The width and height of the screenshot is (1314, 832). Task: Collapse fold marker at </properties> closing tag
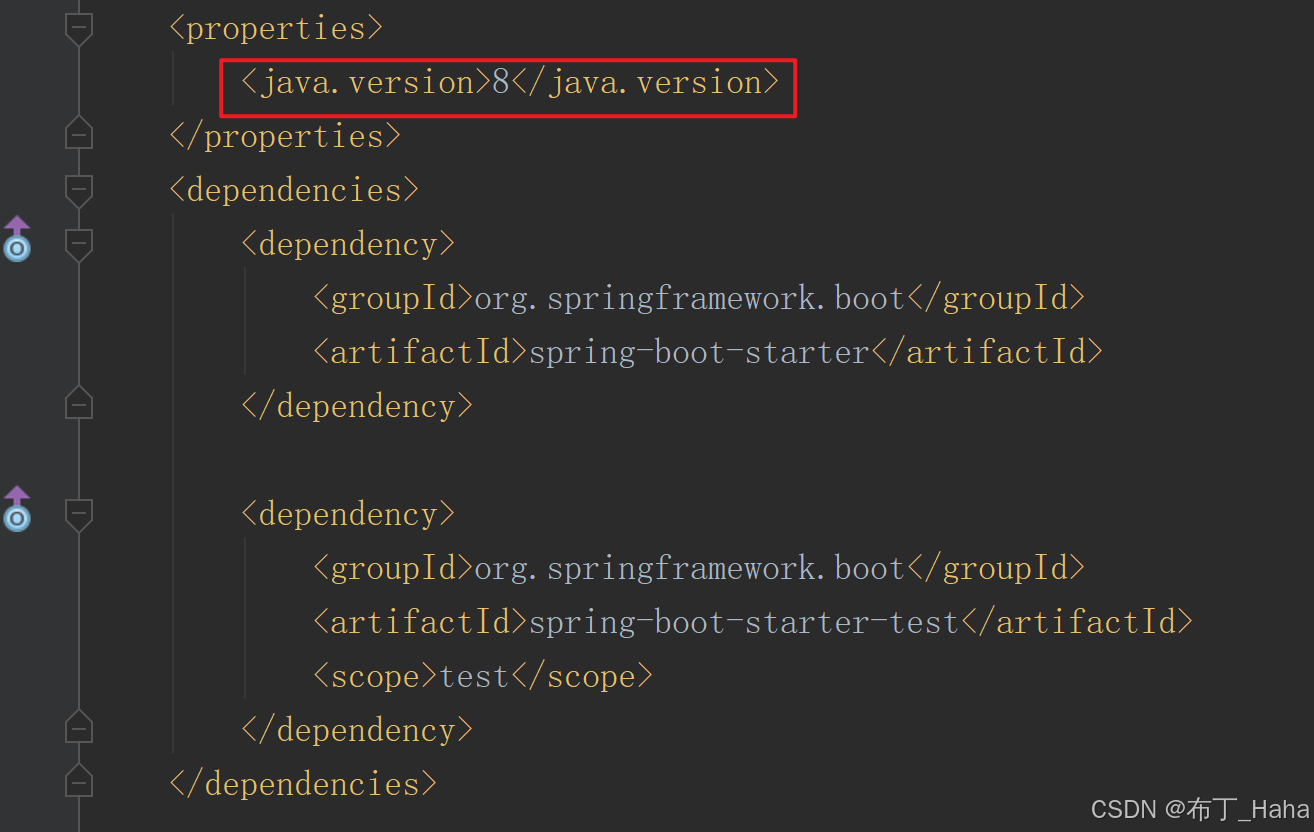coord(79,134)
